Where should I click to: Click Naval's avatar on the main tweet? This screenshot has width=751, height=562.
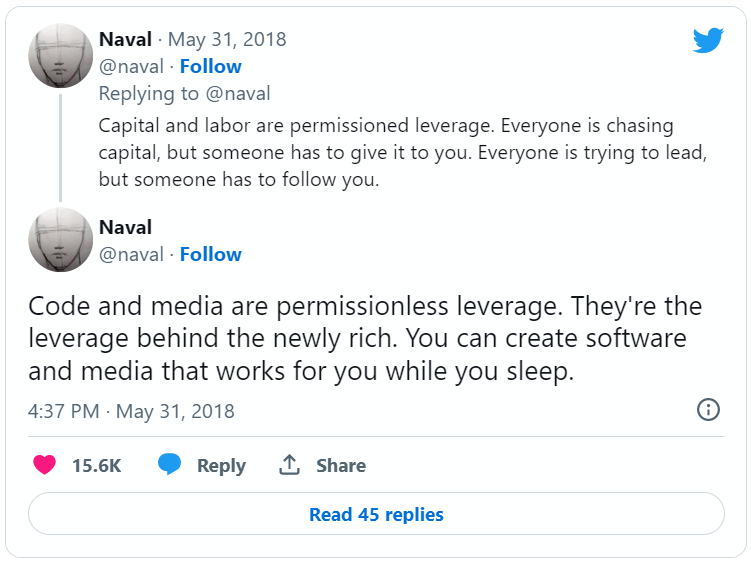pyautogui.click(x=60, y=240)
